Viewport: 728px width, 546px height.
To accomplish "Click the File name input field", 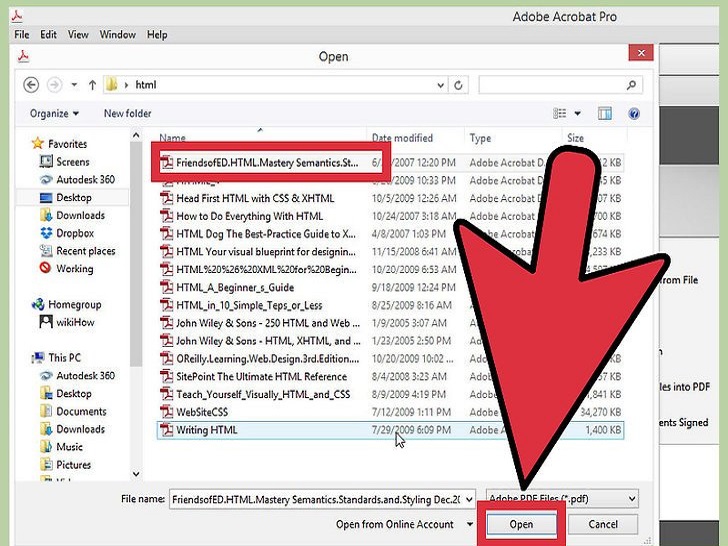I will click(320, 498).
